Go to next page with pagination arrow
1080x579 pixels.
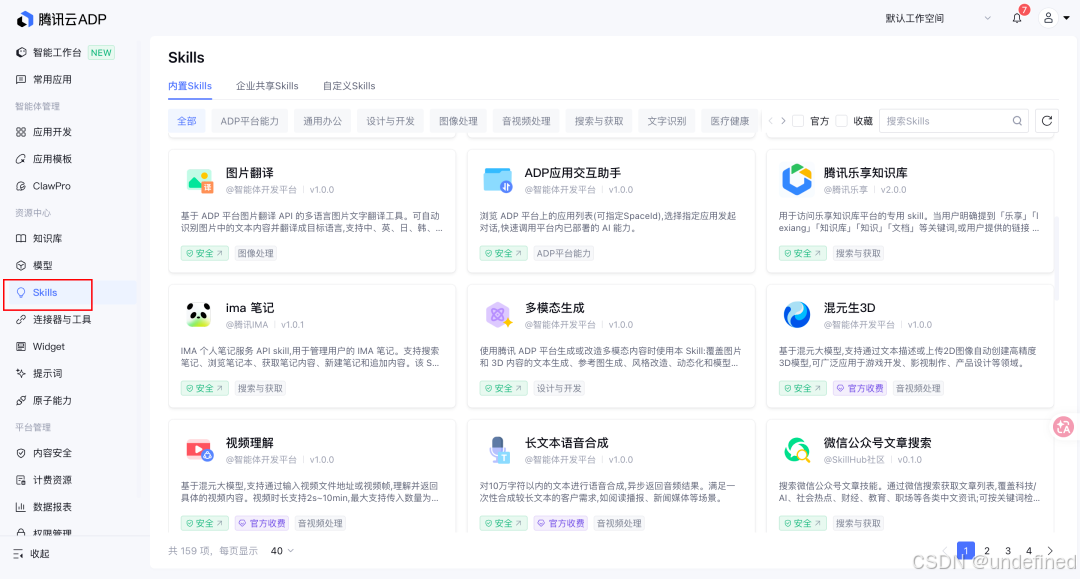coord(1050,550)
